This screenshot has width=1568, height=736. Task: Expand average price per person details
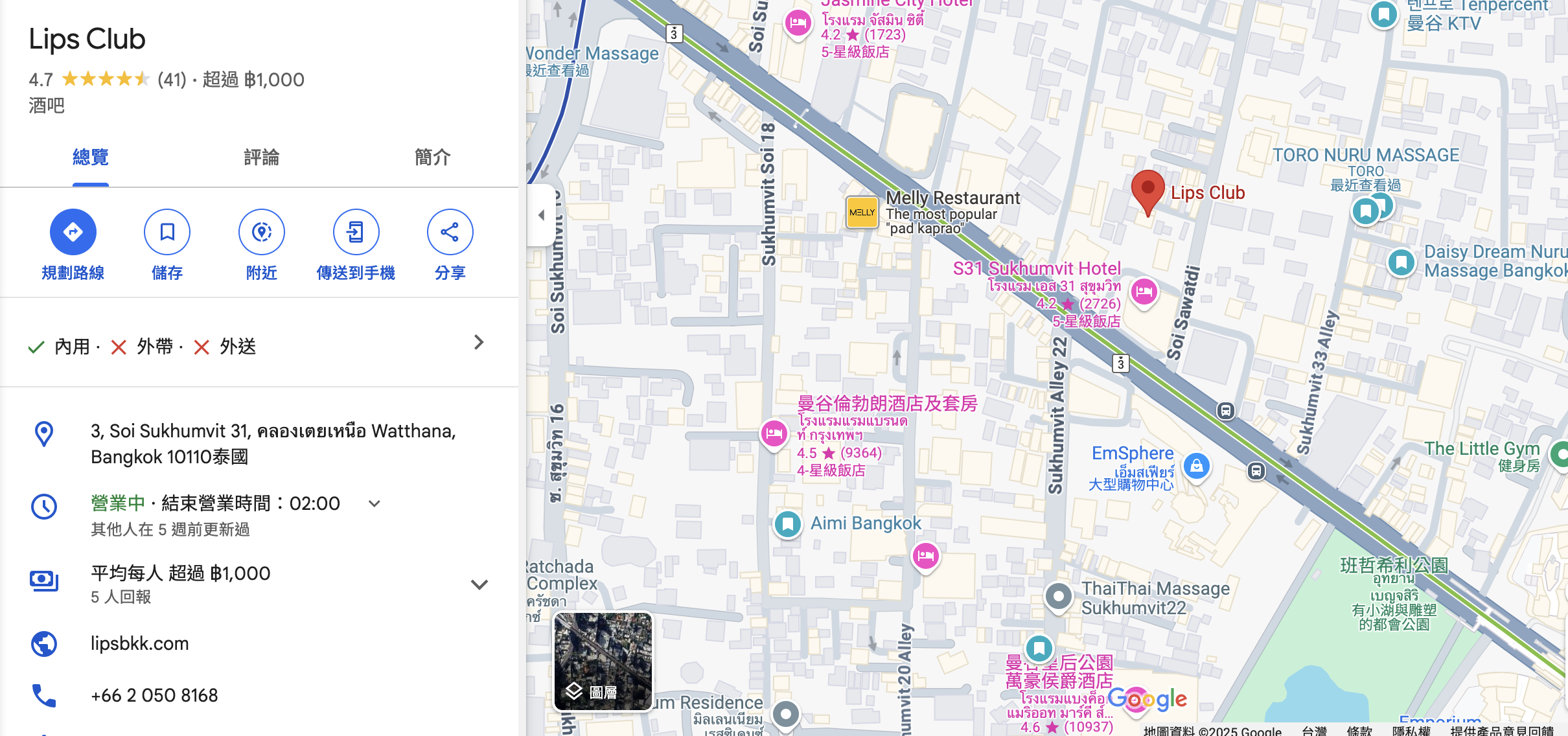pos(479,584)
